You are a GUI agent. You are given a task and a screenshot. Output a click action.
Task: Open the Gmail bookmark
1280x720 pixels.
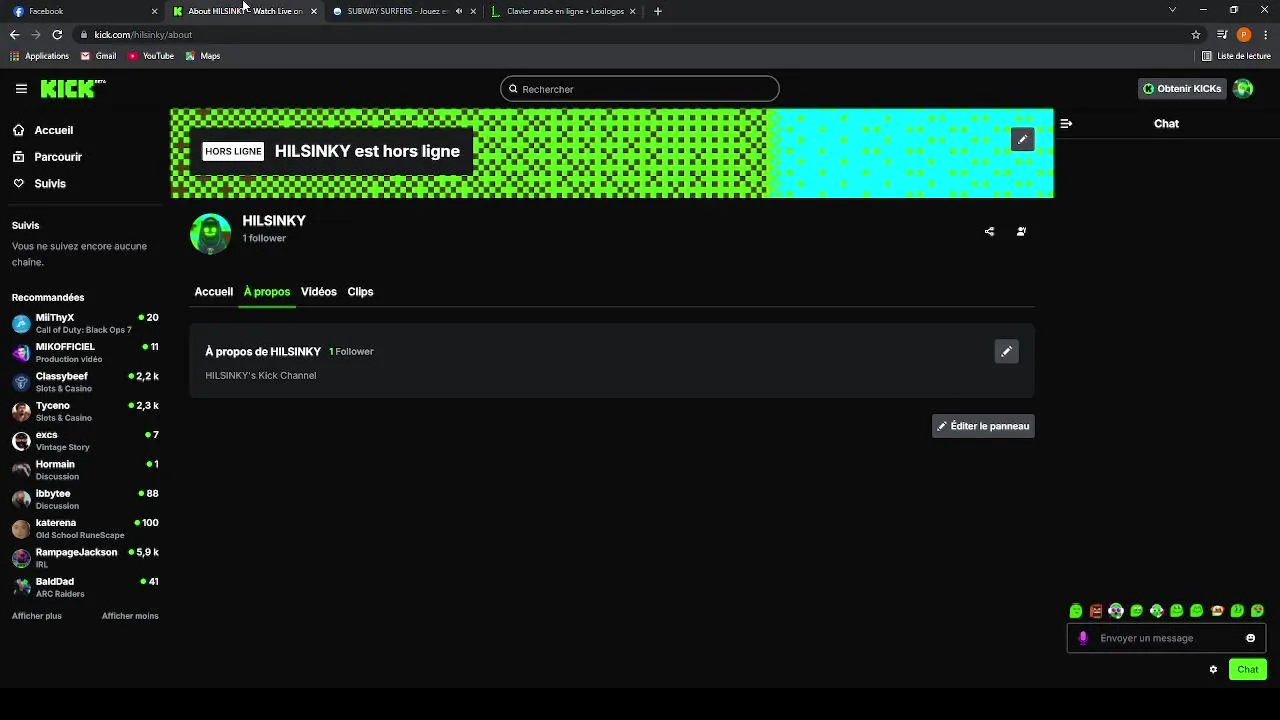point(98,56)
